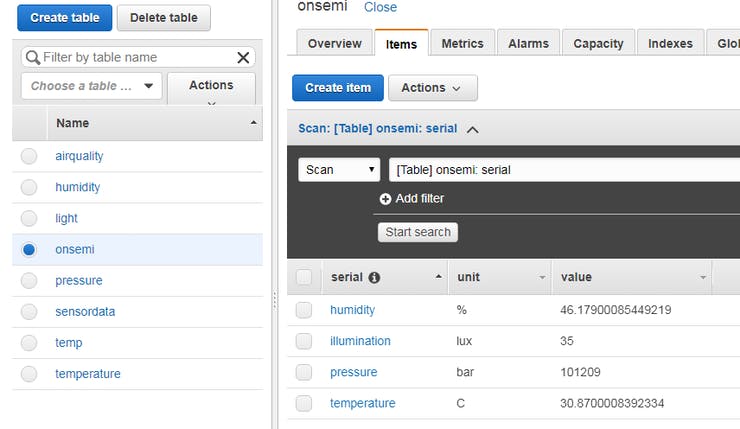Open the Scan type dropdown
Image resolution: width=740 pixels, height=429 pixels.
pyautogui.click(x=339, y=170)
